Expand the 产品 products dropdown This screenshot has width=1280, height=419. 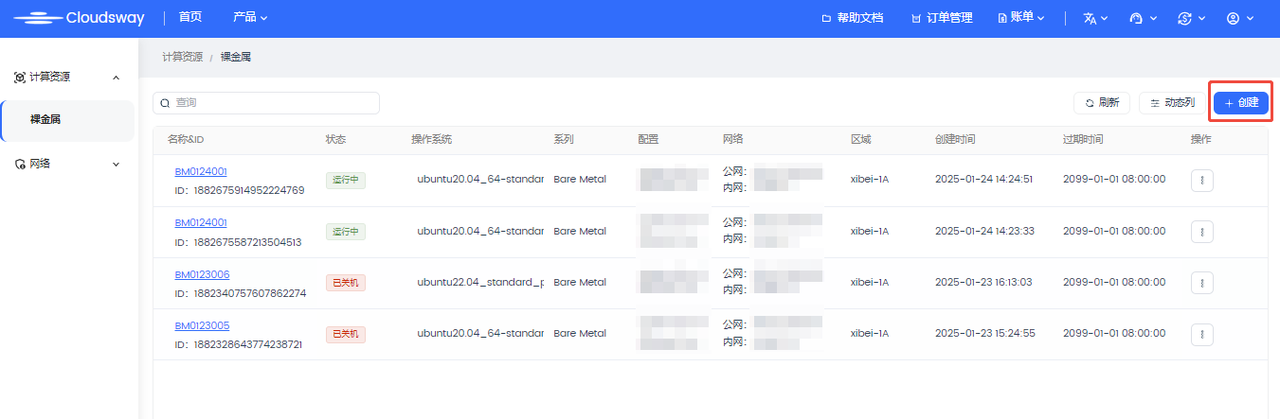pyautogui.click(x=250, y=18)
